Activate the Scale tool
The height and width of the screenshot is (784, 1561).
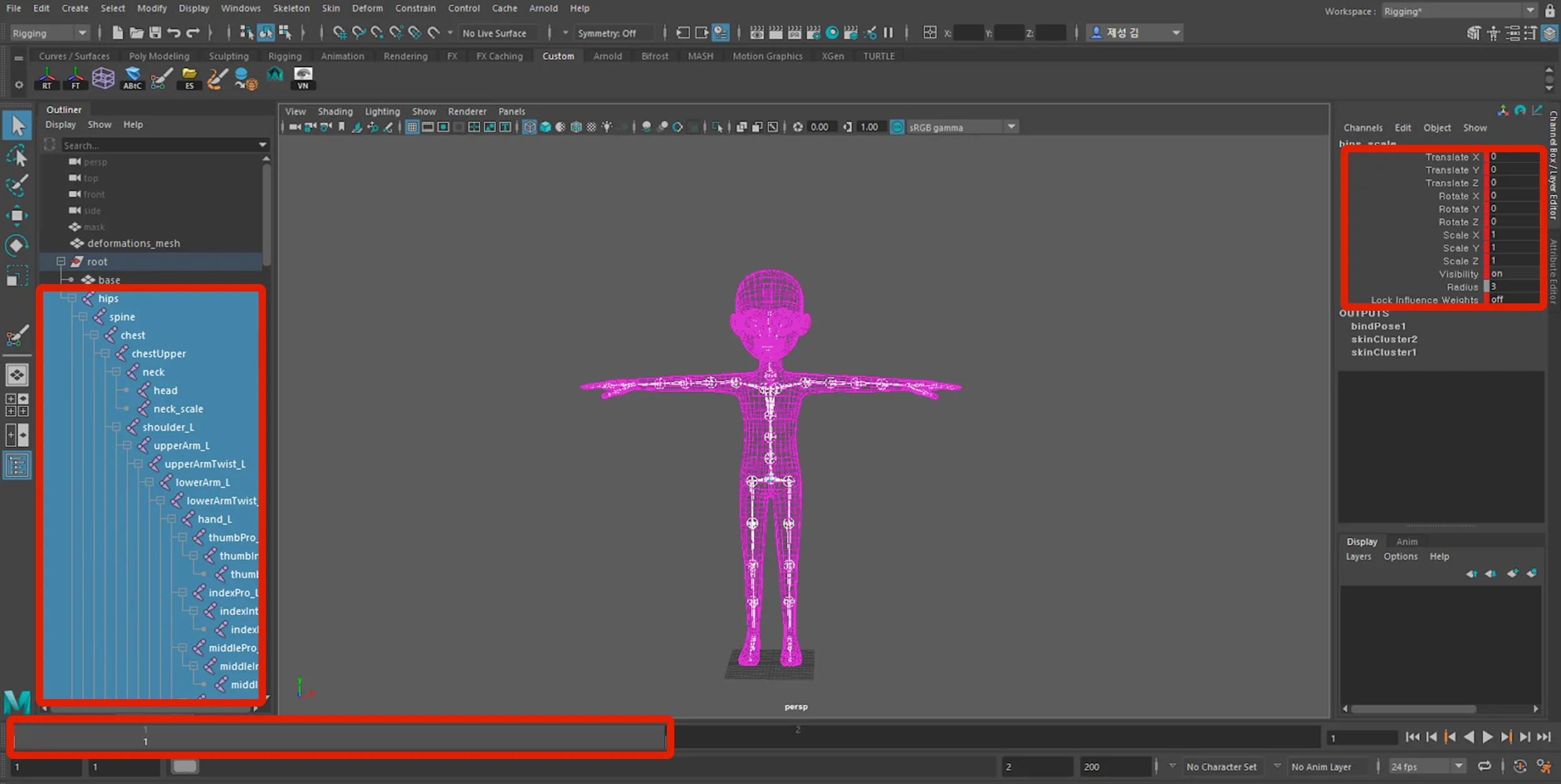17,275
